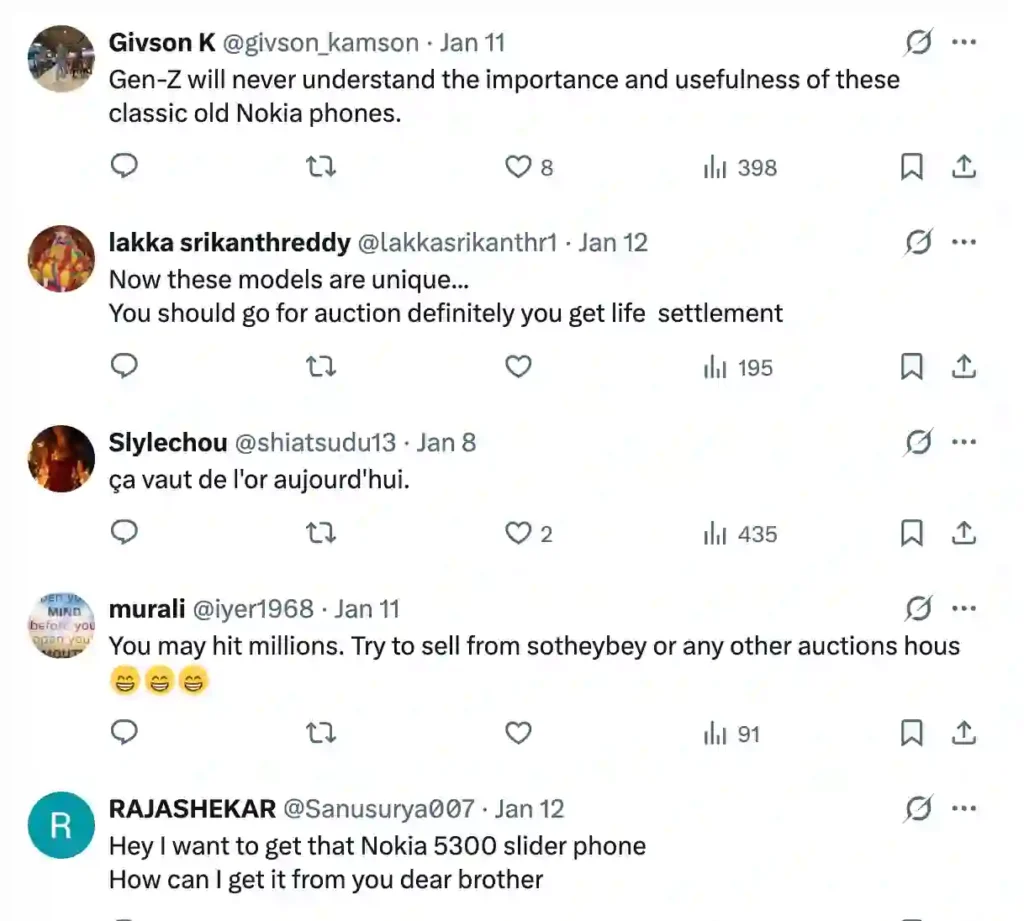Bookmark murali's tweet
Screen dimensions: 1024x921
[911, 733]
